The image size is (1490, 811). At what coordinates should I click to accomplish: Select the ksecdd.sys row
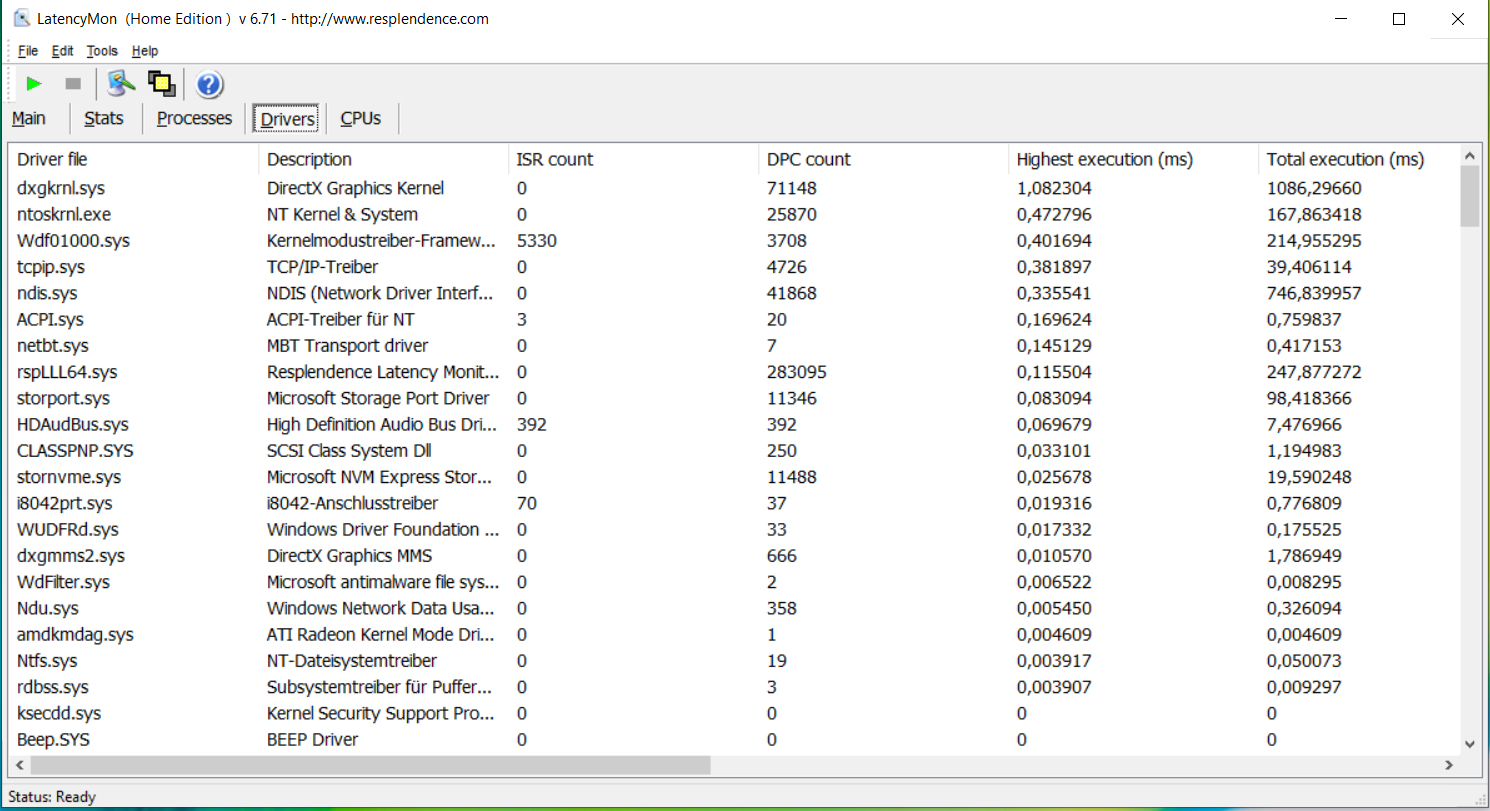point(735,713)
